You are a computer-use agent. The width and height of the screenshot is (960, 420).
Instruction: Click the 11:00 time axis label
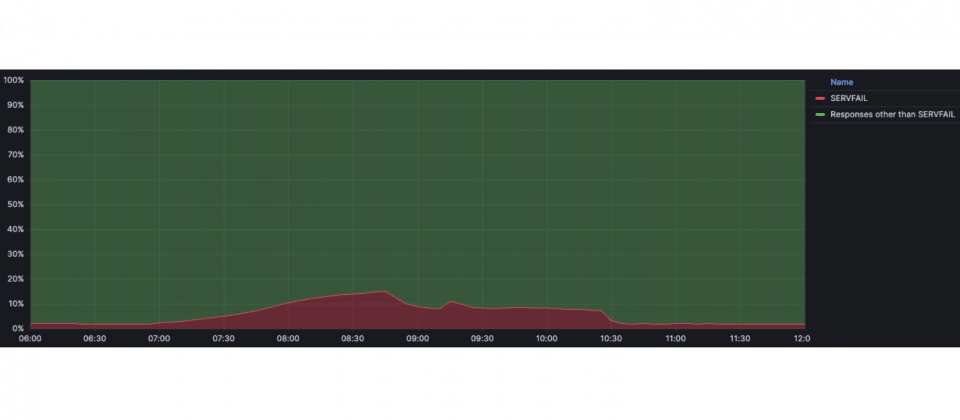click(675, 339)
